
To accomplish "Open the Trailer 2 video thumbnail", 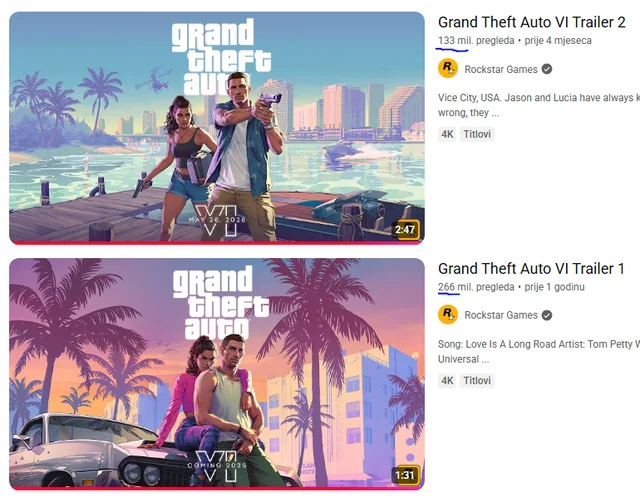I will 217,128.
